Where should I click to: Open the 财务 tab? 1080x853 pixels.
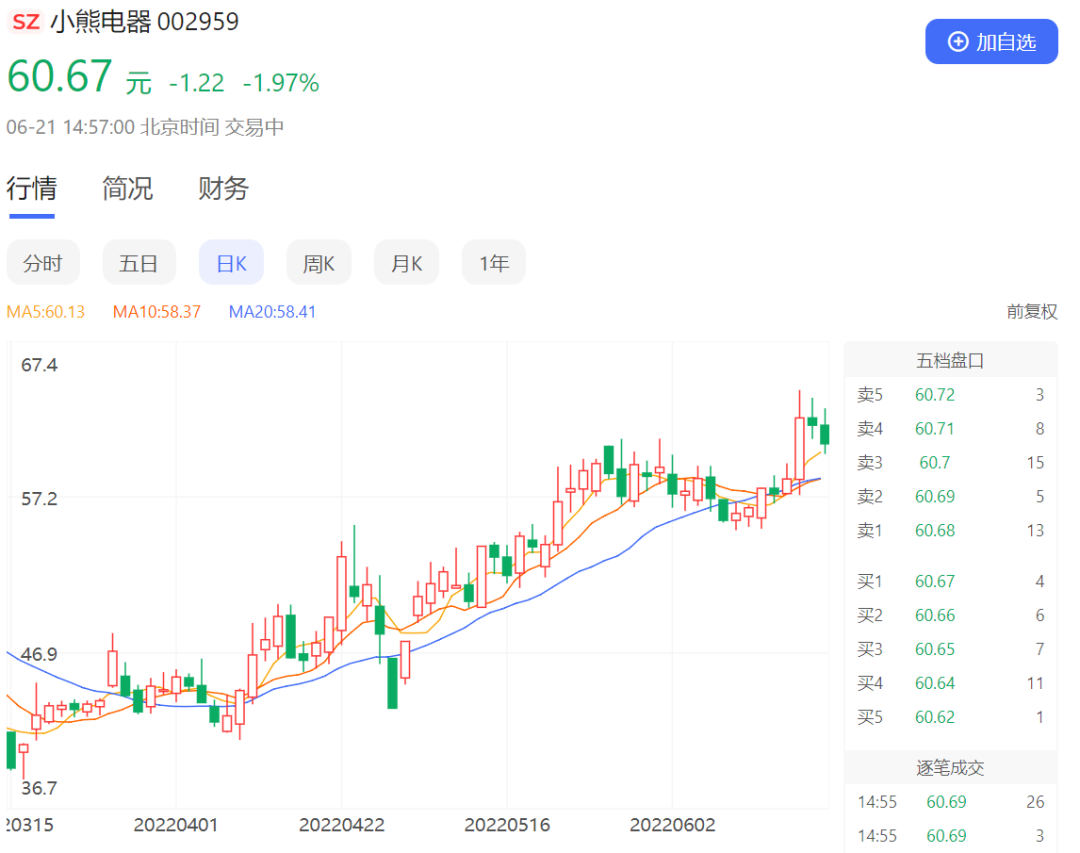(223, 188)
